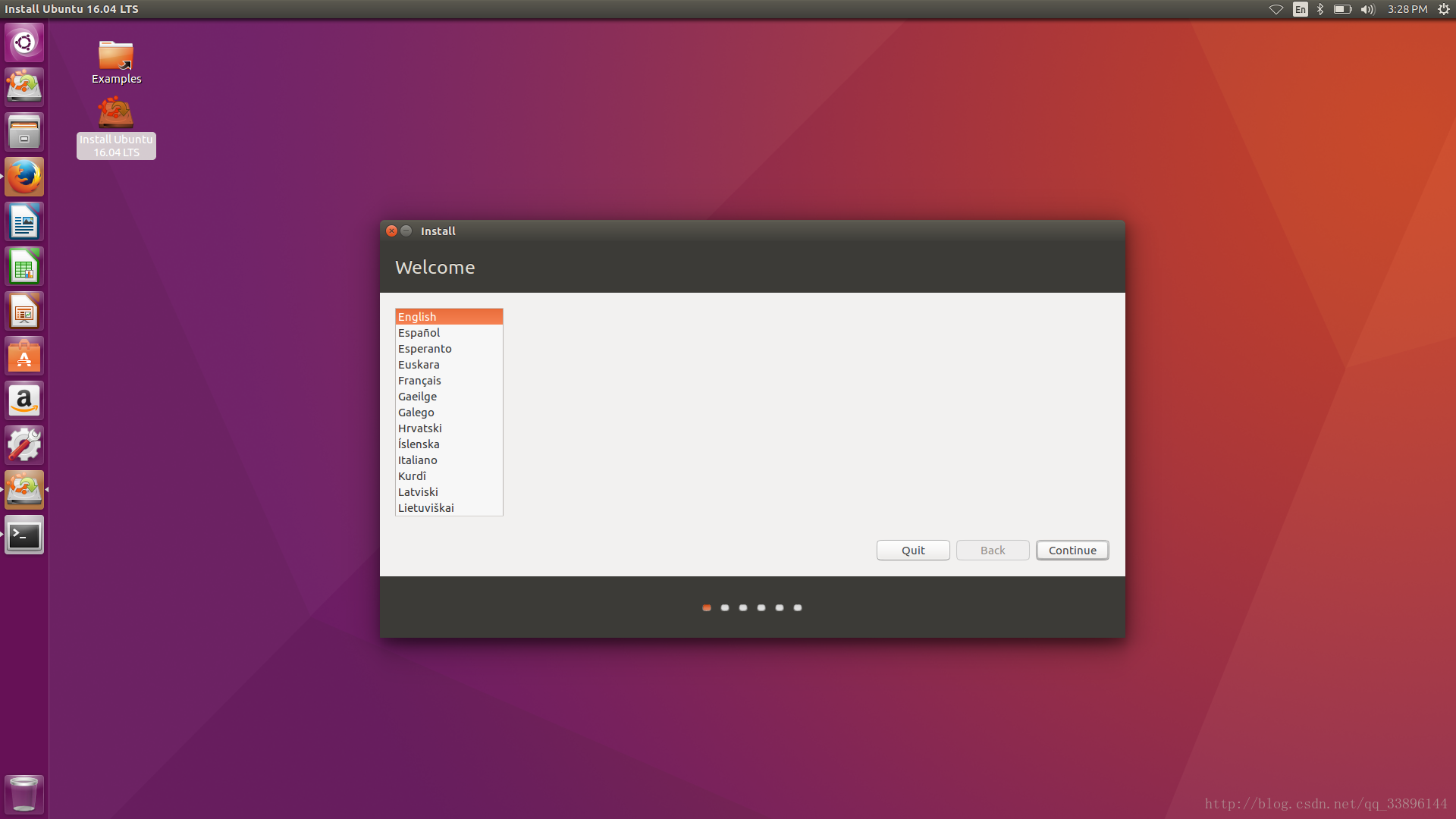Screen dimensions: 1456x819
Task: Open the sound volume indicator
Action: click(x=1368, y=9)
